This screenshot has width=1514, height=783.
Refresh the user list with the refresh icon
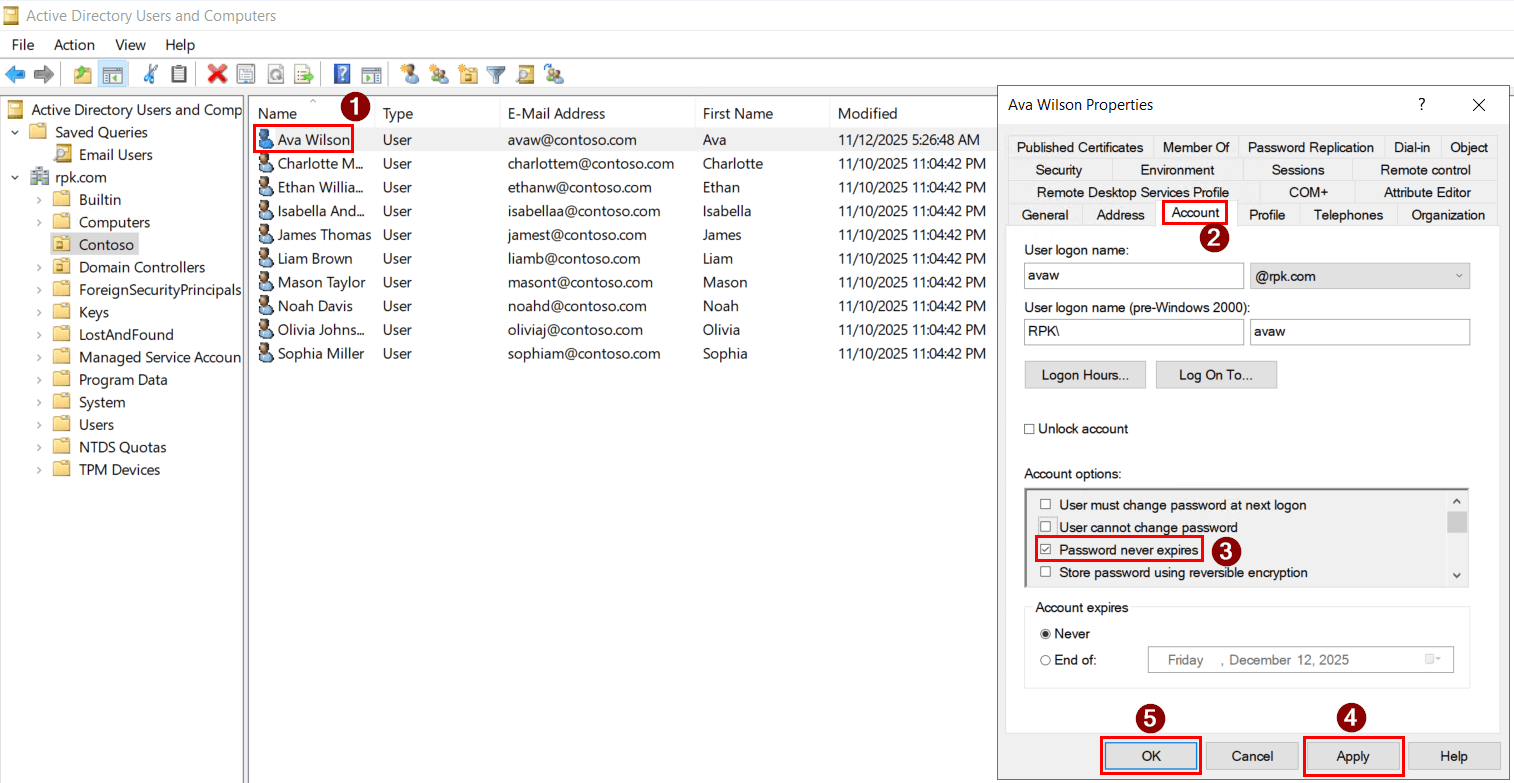point(275,74)
